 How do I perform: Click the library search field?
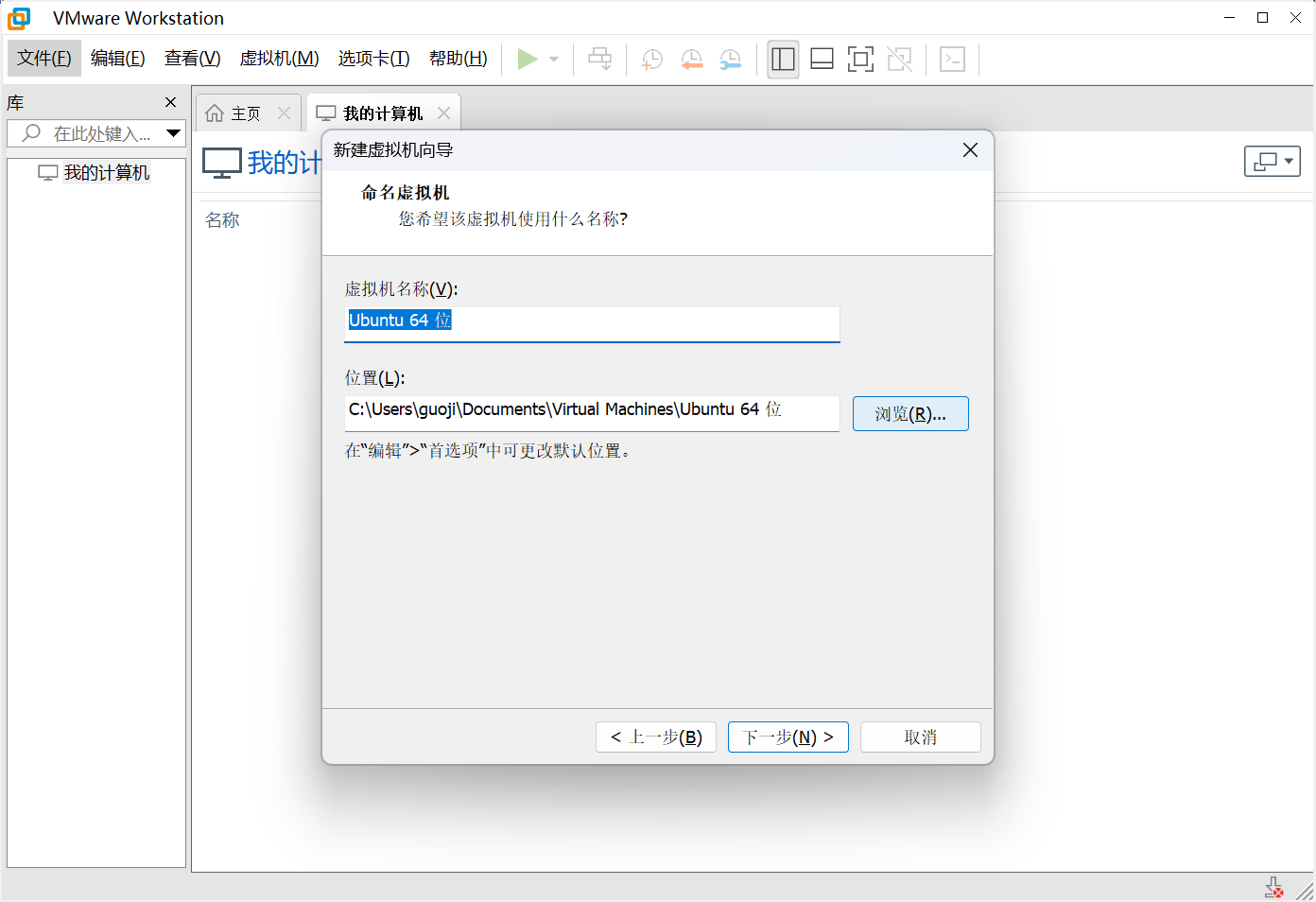pos(96,133)
